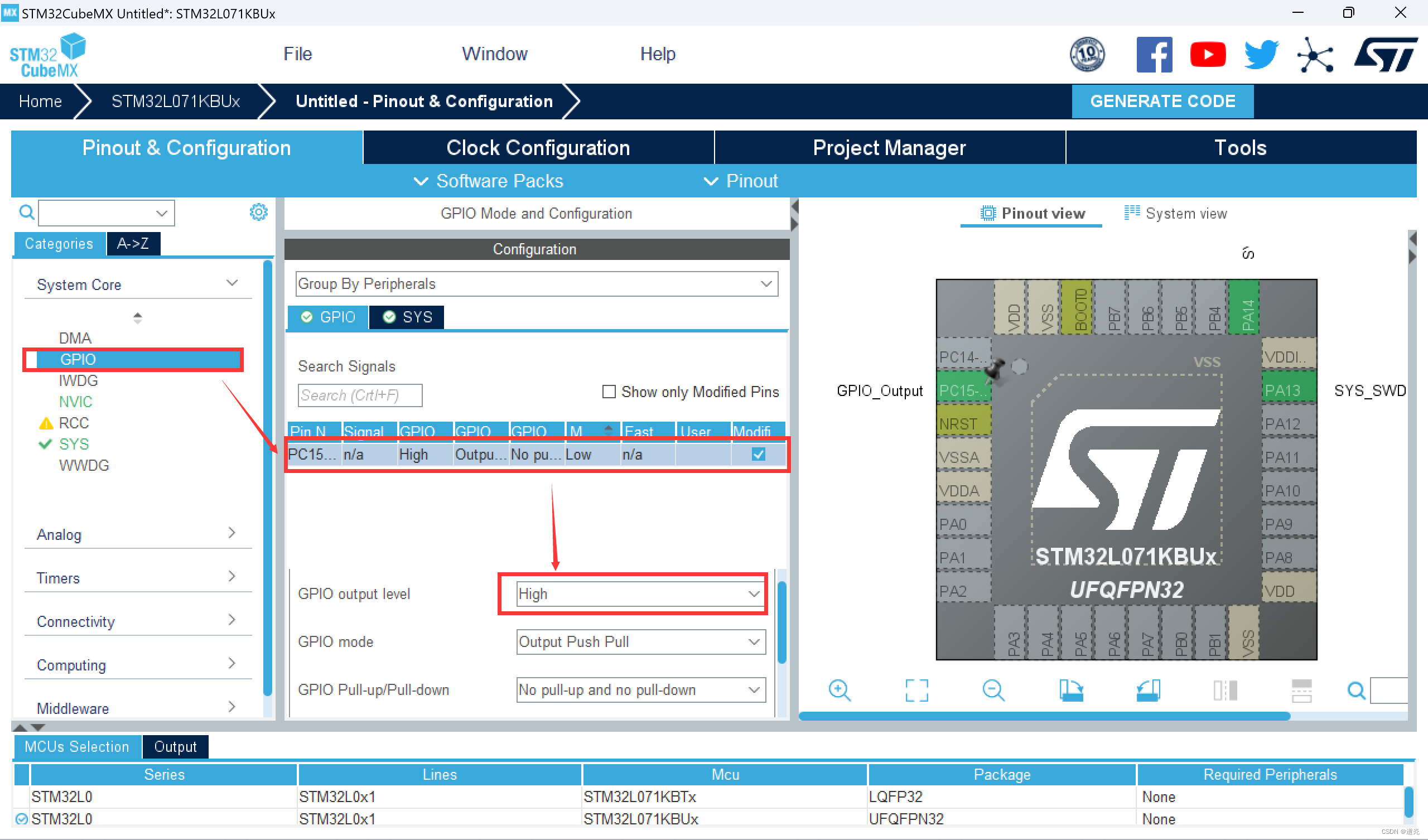1428x840 pixels.
Task: Open the categories settings gear icon
Action: (x=258, y=213)
